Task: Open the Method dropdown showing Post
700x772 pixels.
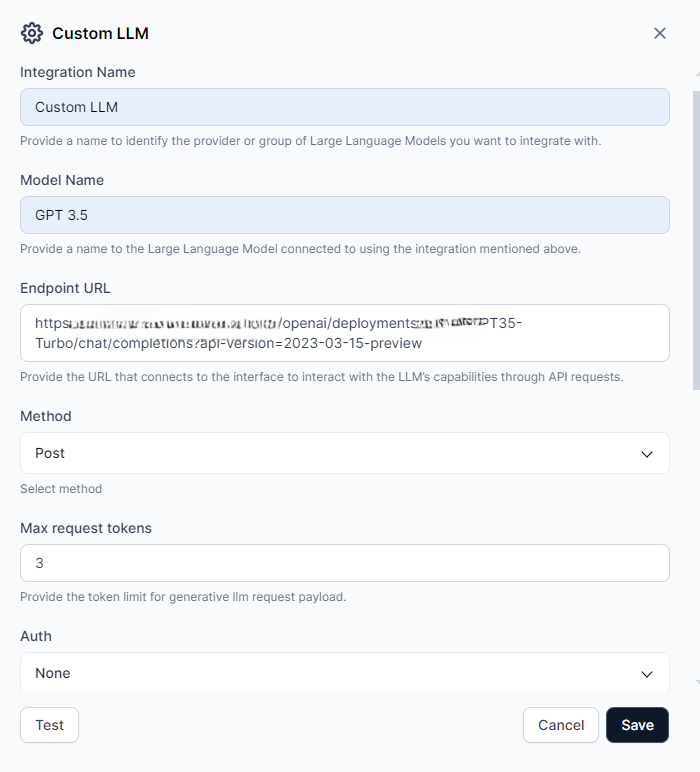Action: (345, 453)
